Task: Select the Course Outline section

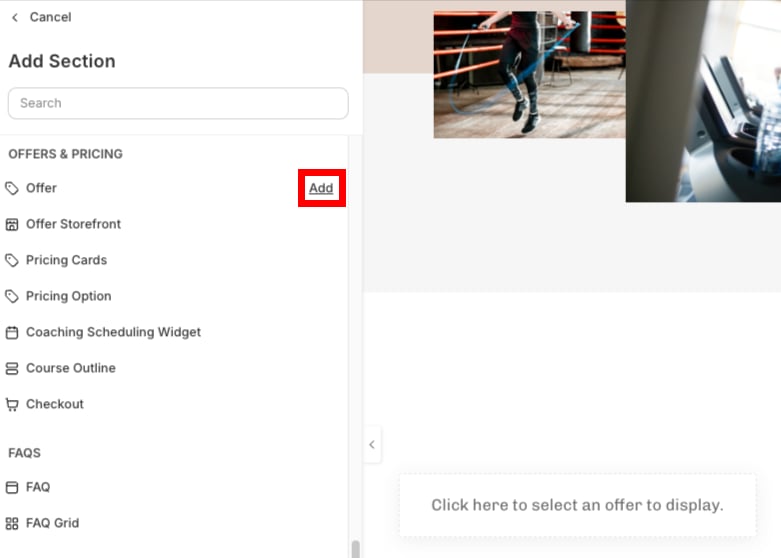Action: coord(174,368)
